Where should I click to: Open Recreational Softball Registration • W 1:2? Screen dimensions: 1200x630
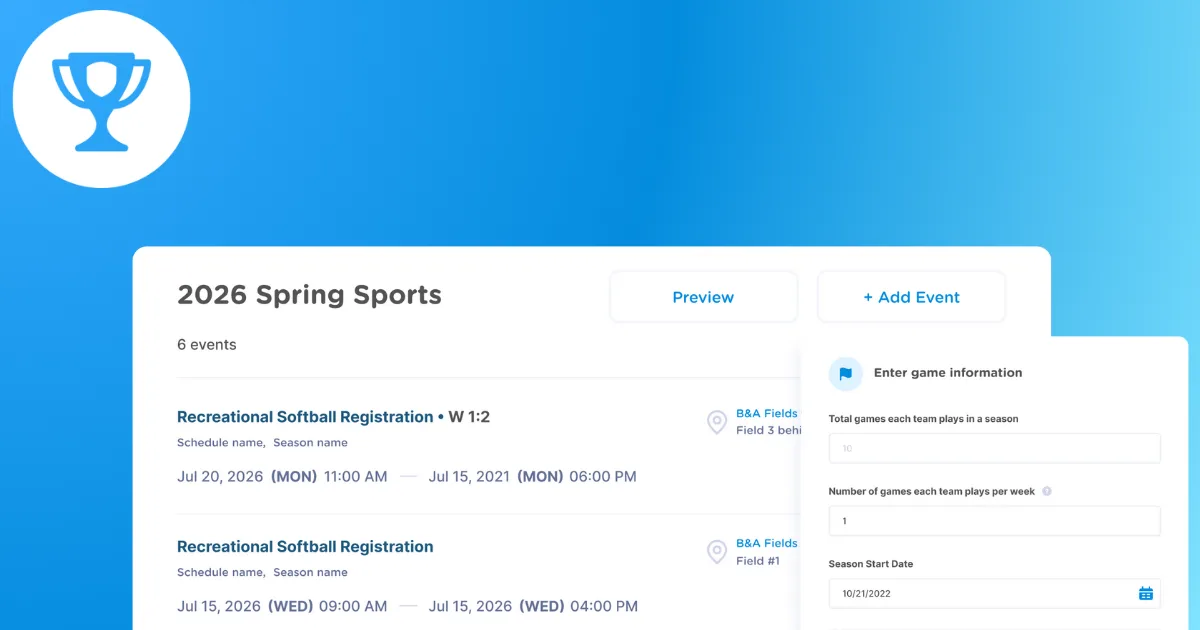point(333,417)
